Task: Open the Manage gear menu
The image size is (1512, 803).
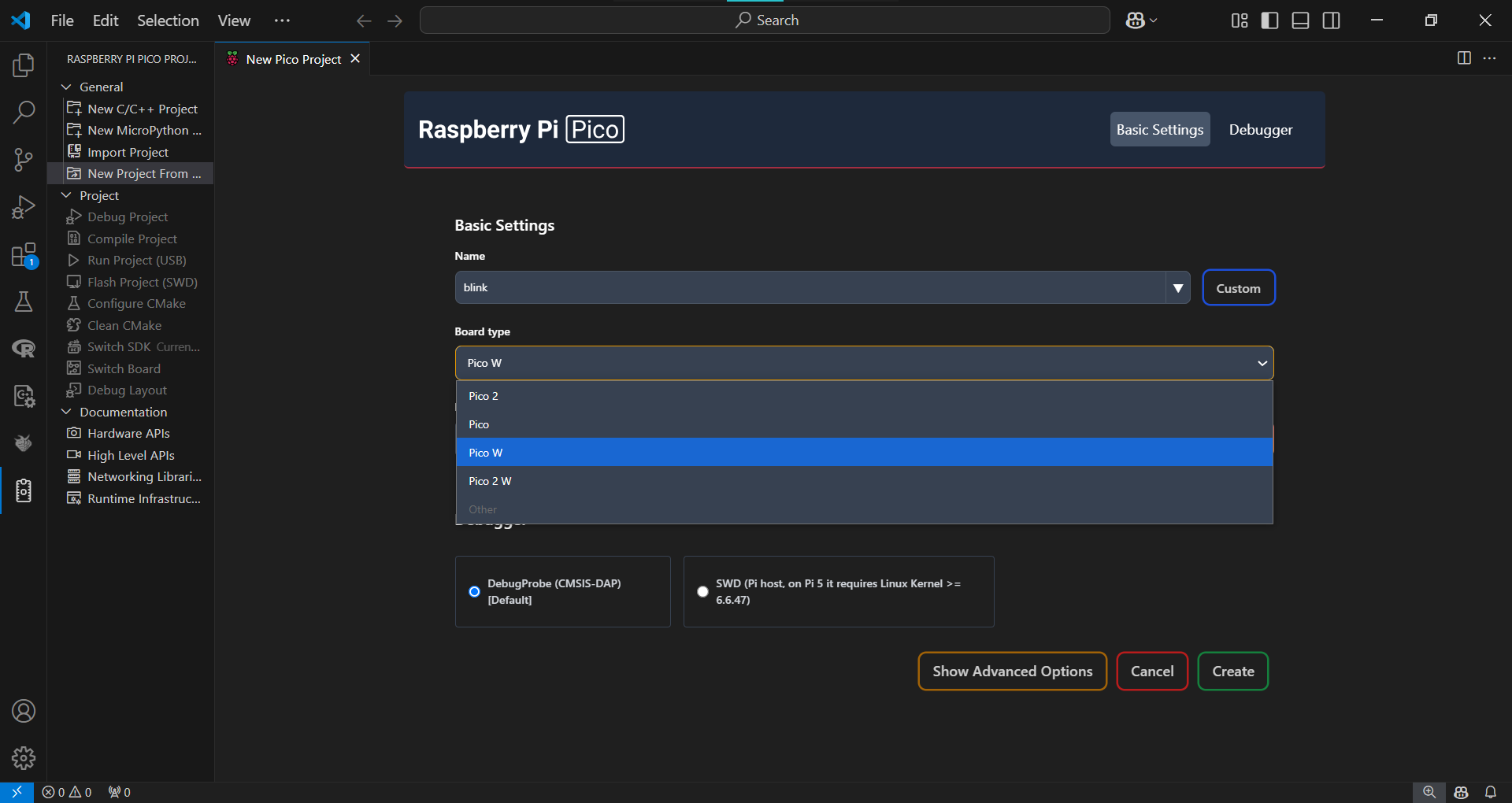Action: click(24, 758)
